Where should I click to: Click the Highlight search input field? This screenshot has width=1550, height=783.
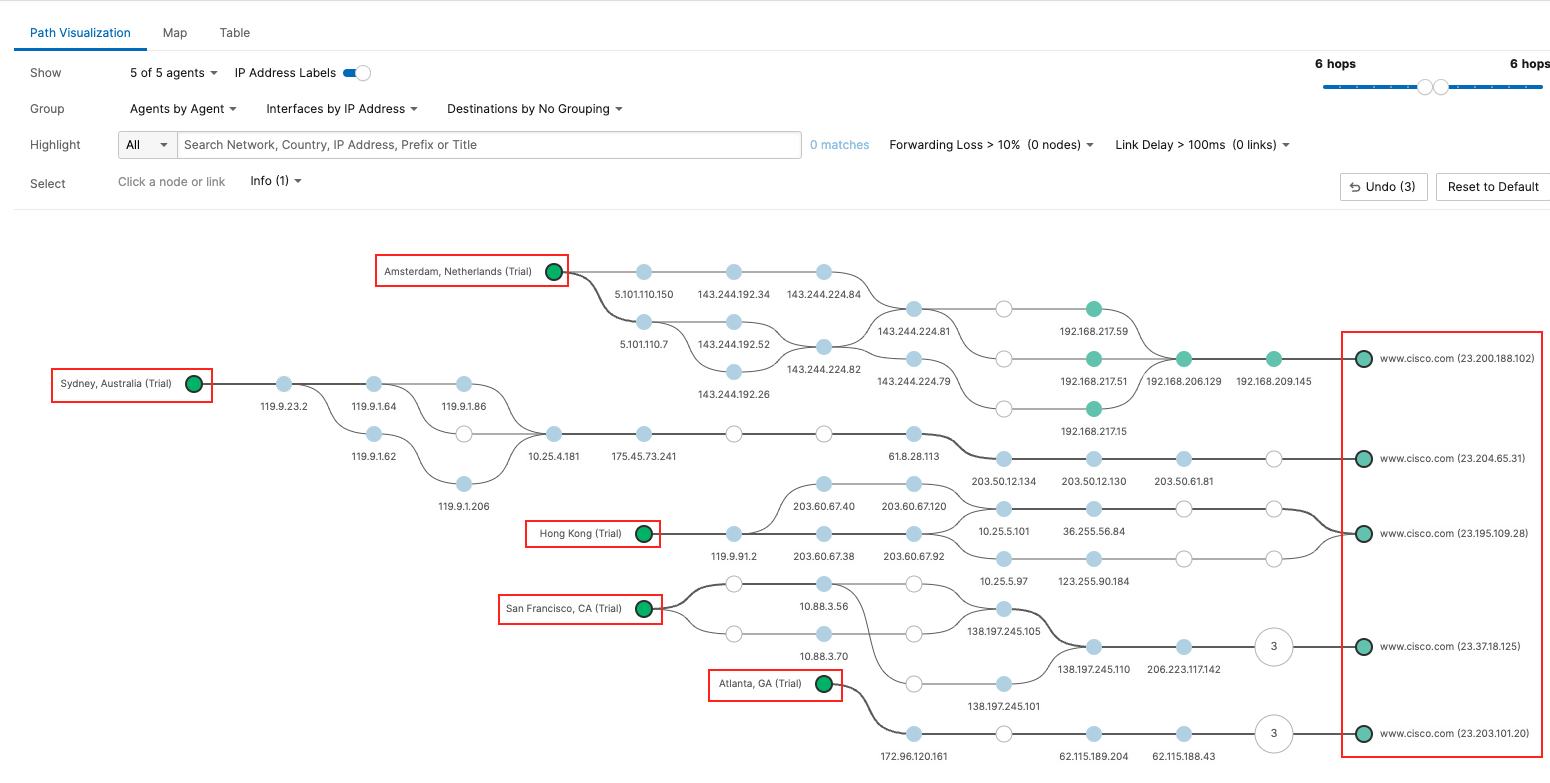click(489, 145)
